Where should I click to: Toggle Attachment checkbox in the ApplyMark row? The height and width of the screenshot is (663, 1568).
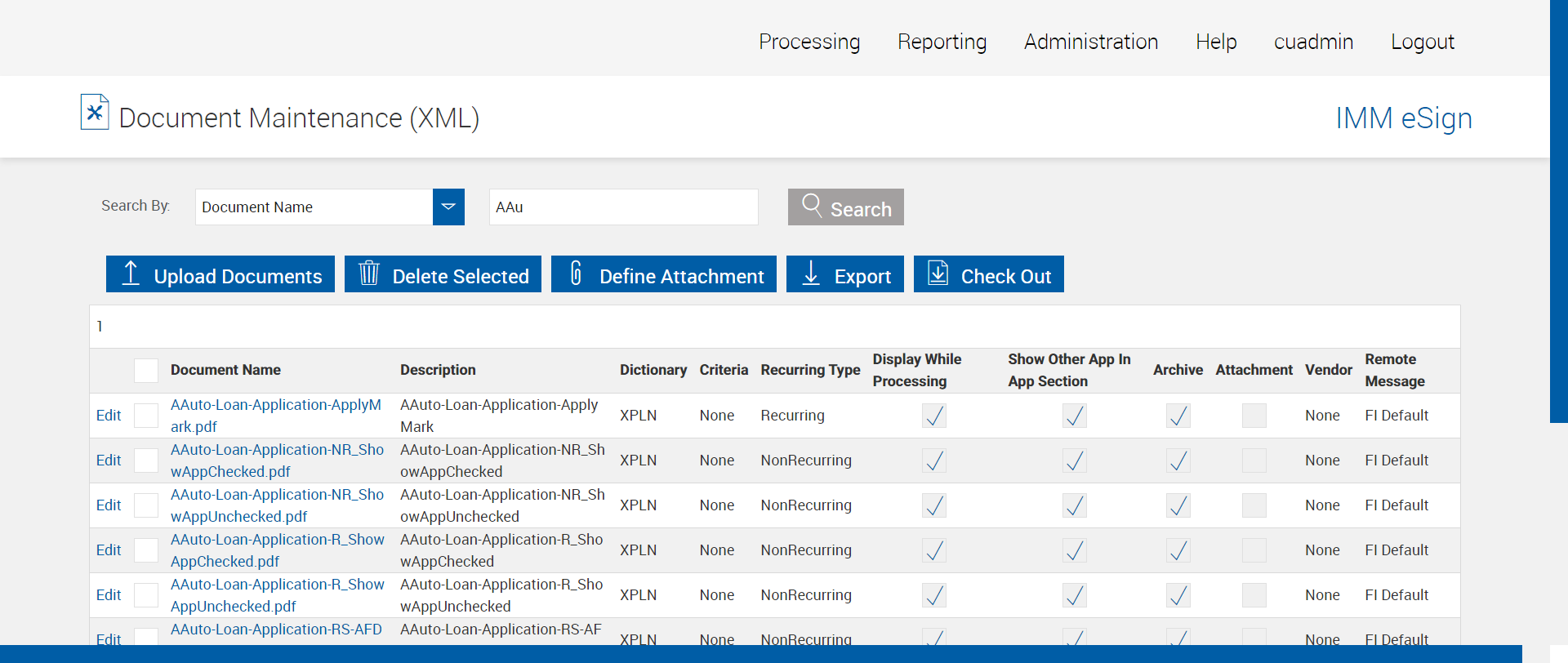pyautogui.click(x=1254, y=416)
